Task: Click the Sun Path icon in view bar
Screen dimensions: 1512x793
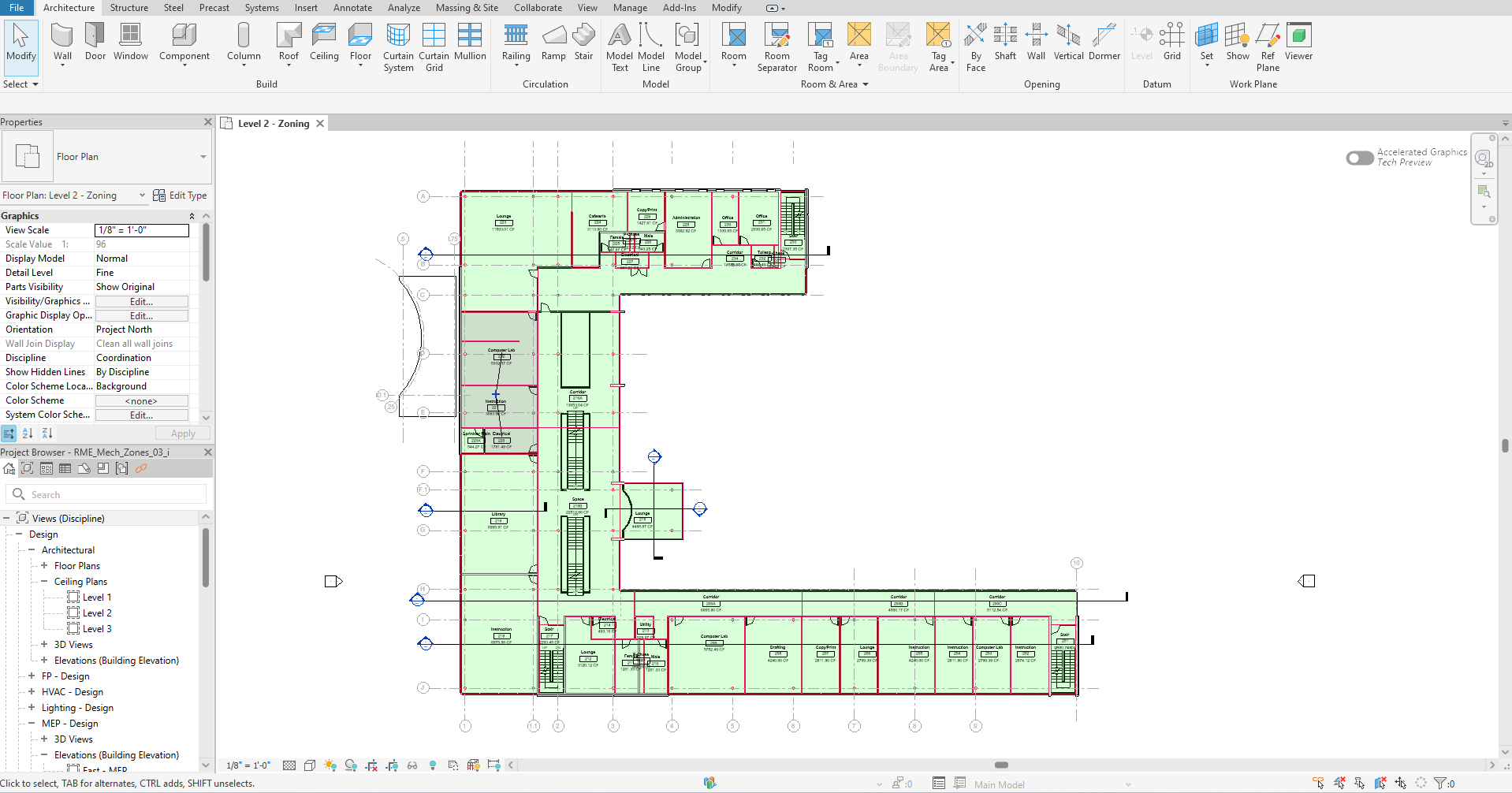Action: (x=330, y=765)
